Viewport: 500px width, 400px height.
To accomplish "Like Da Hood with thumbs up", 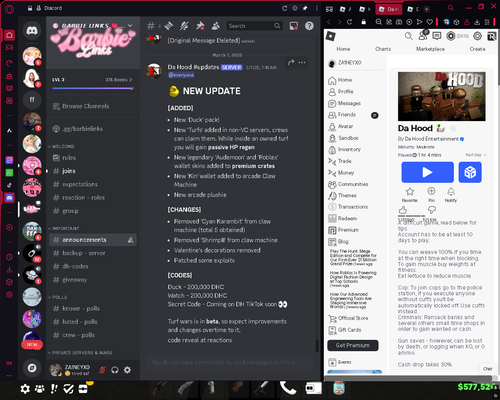I will pyautogui.click(x=403, y=210).
